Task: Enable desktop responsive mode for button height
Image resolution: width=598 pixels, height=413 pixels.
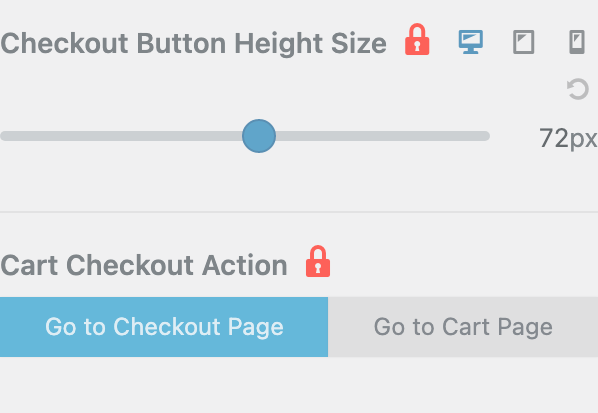Action: coord(471,42)
